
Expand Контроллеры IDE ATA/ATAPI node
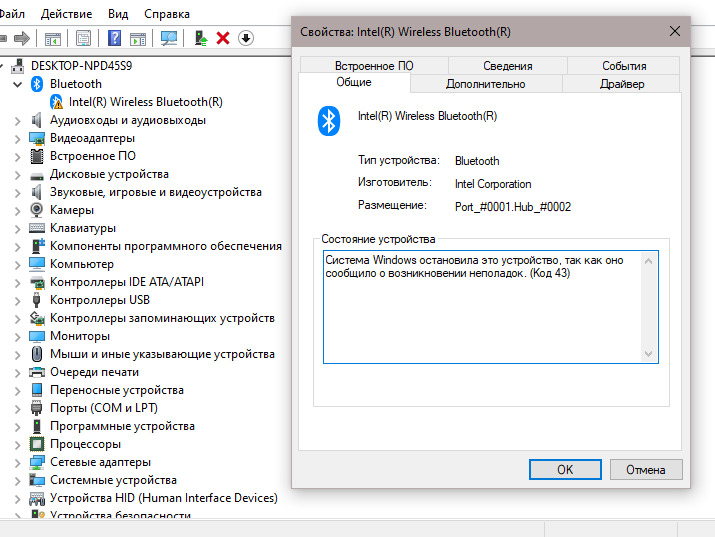coord(18,283)
